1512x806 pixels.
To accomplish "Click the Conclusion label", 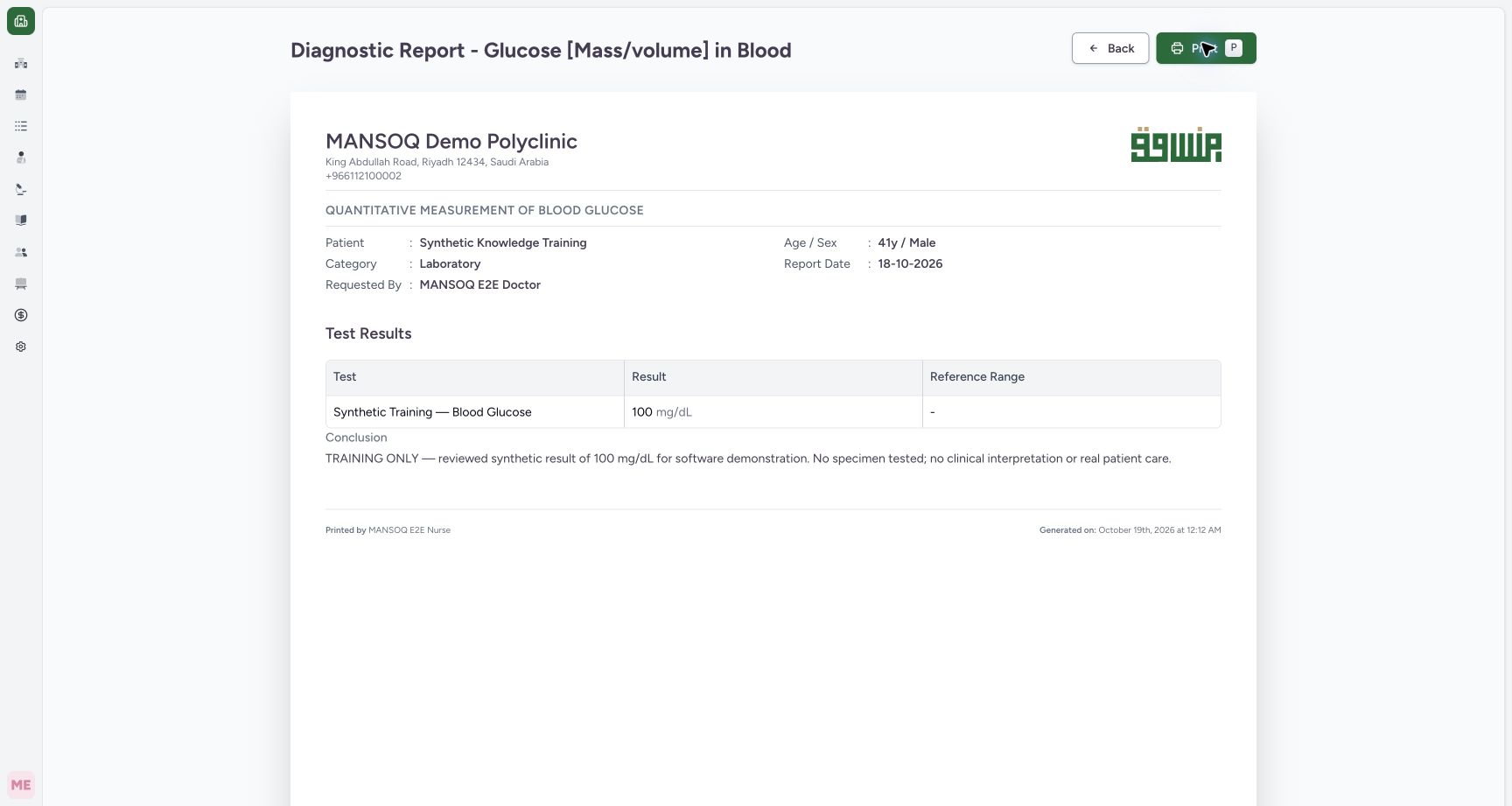I will tap(356, 438).
